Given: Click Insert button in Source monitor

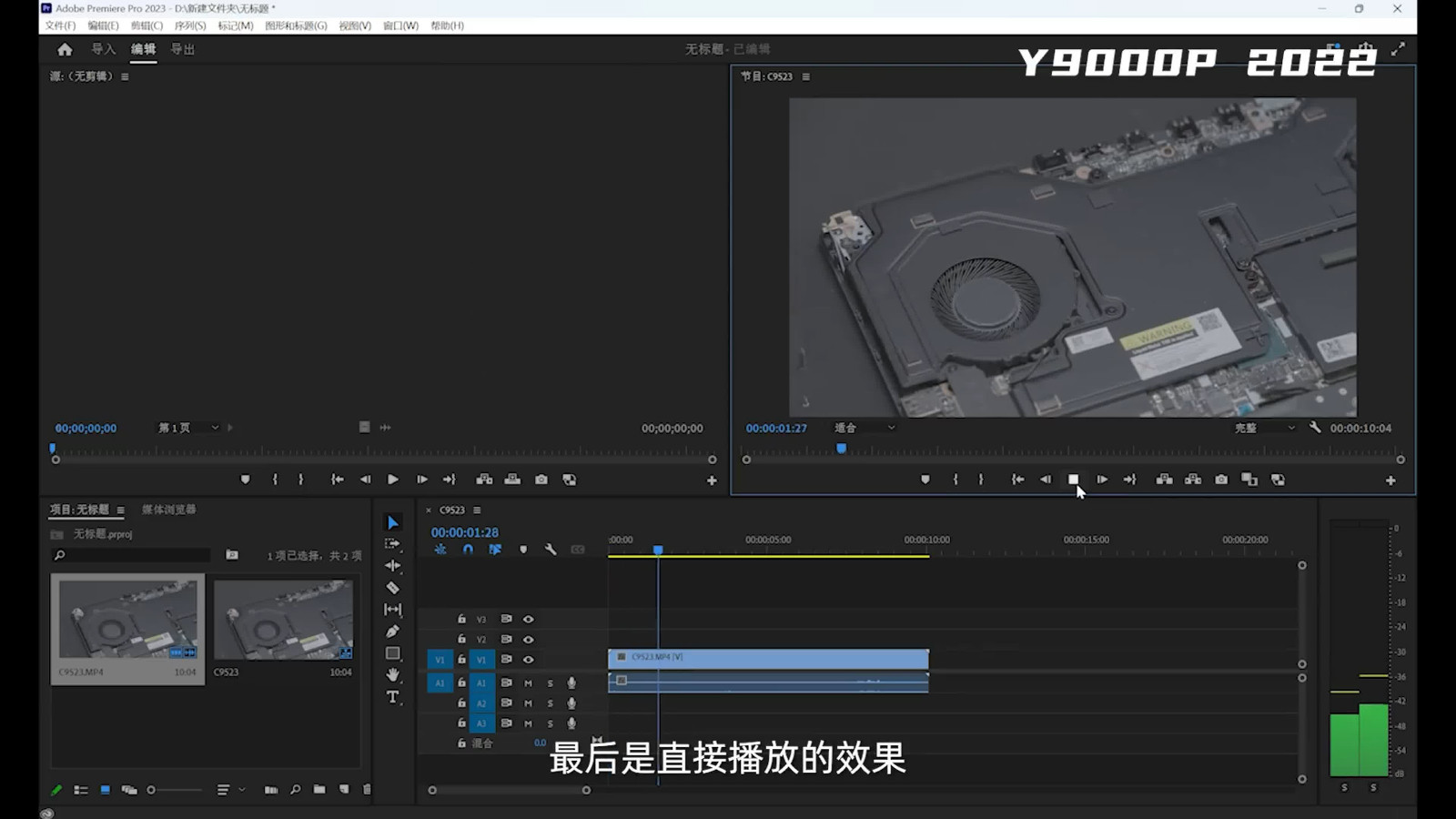Looking at the screenshot, I should (484, 480).
